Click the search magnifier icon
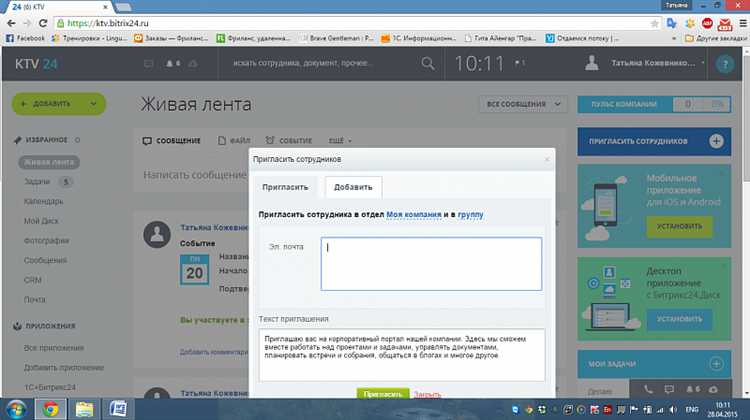This screenshot has height=420, width=750. [x=428, y=63]
